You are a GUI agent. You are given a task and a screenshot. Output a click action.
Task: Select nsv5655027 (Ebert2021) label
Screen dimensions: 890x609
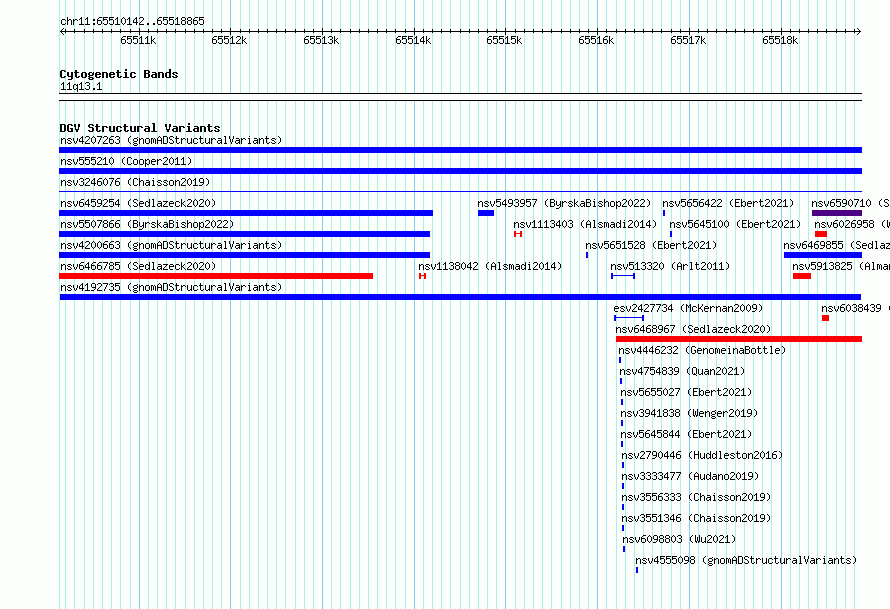click(x=686, y=392)
